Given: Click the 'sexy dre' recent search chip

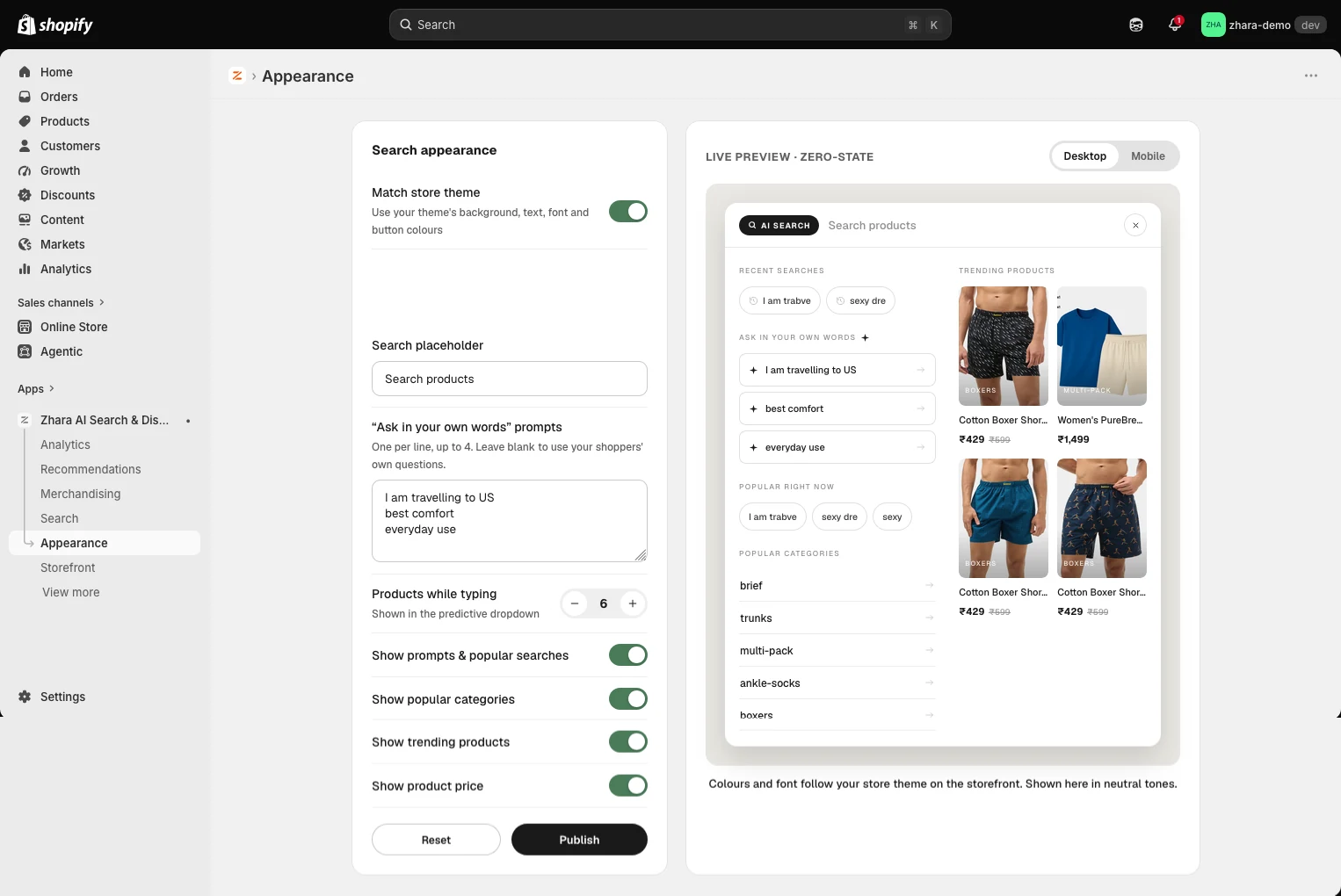Looking at the screenshot, I should (x=860, y=300).
